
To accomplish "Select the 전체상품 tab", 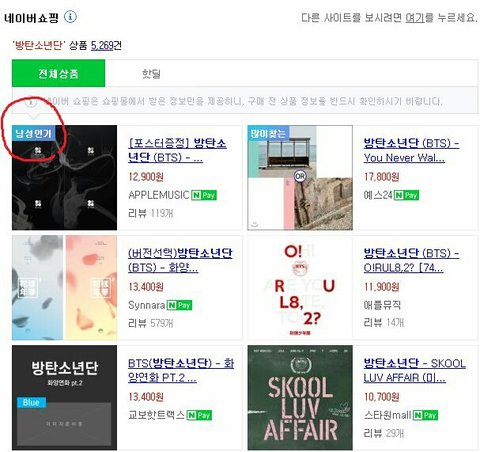I will (58, 73).
